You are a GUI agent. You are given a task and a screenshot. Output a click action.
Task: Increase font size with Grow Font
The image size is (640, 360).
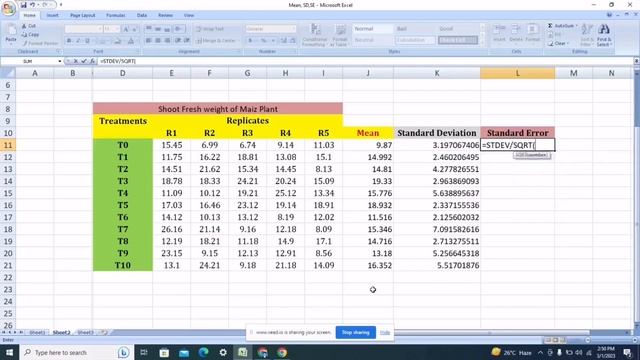coord(126,29)
